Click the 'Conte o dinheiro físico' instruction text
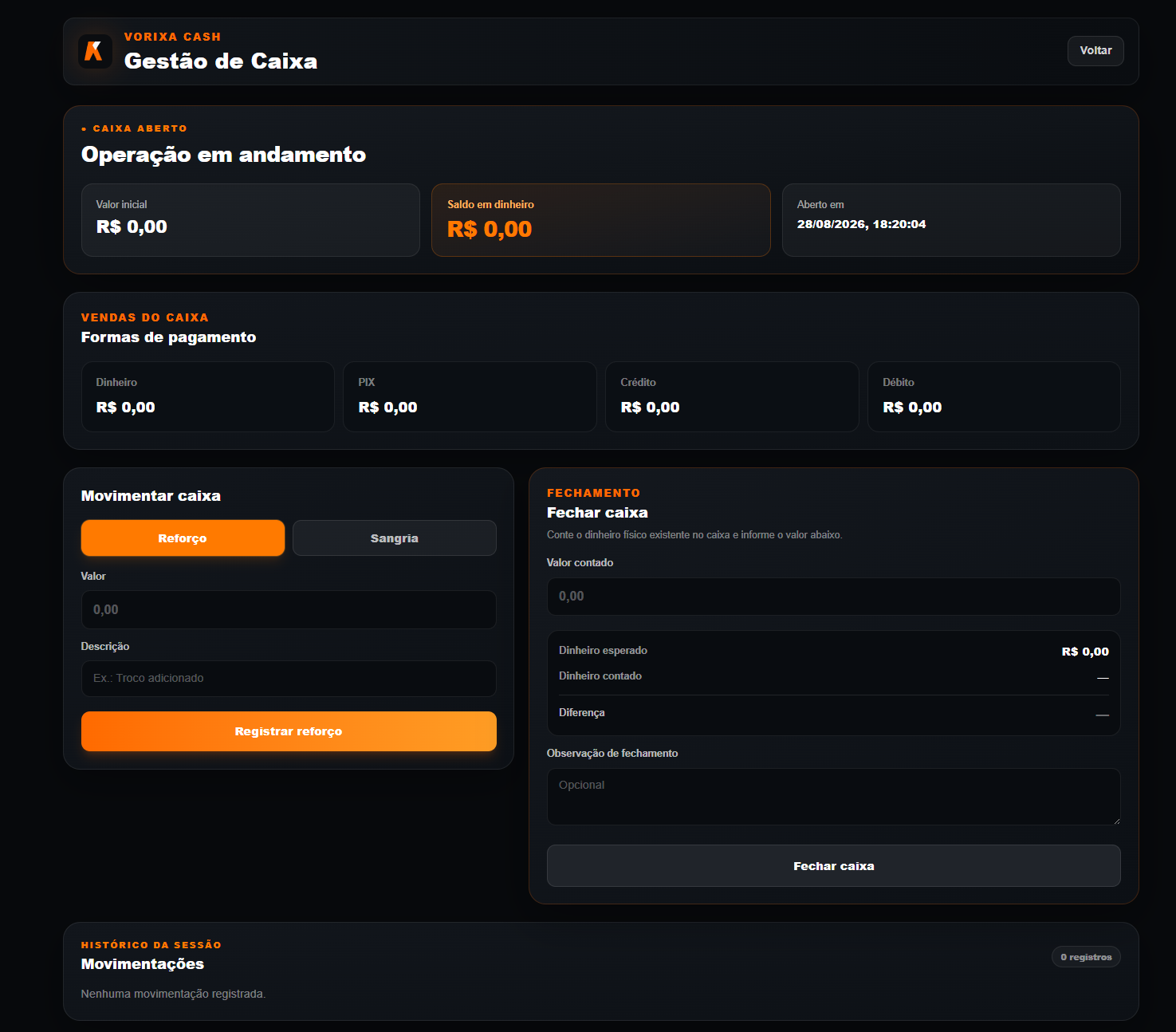This screenshot has width=1176, height=1032. 694,535
